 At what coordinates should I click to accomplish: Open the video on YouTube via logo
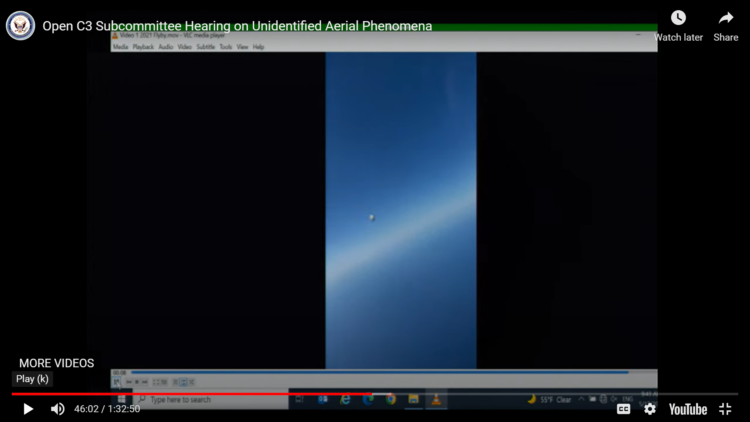pyautogui.click(x=688, y=409)
